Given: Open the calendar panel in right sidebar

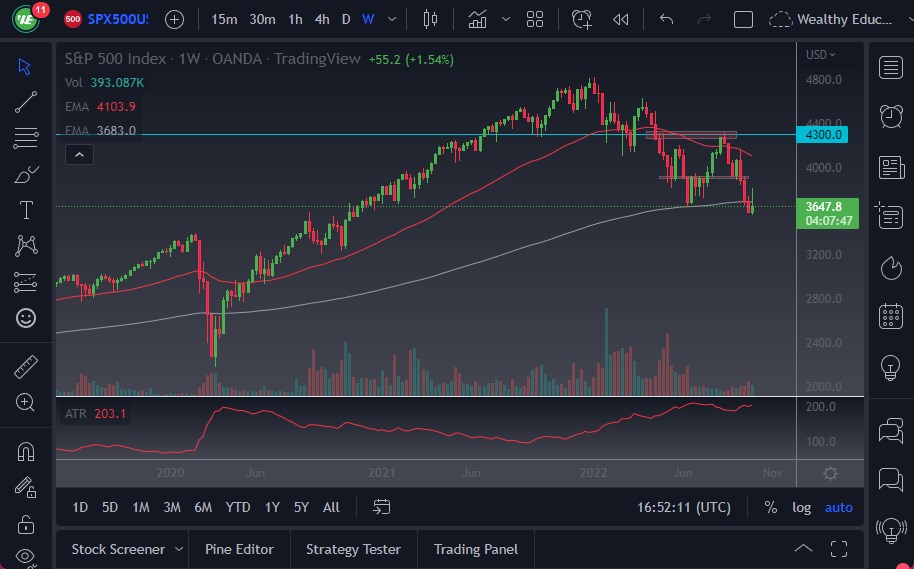Looking at the screenshot, I should click(890, 317).
